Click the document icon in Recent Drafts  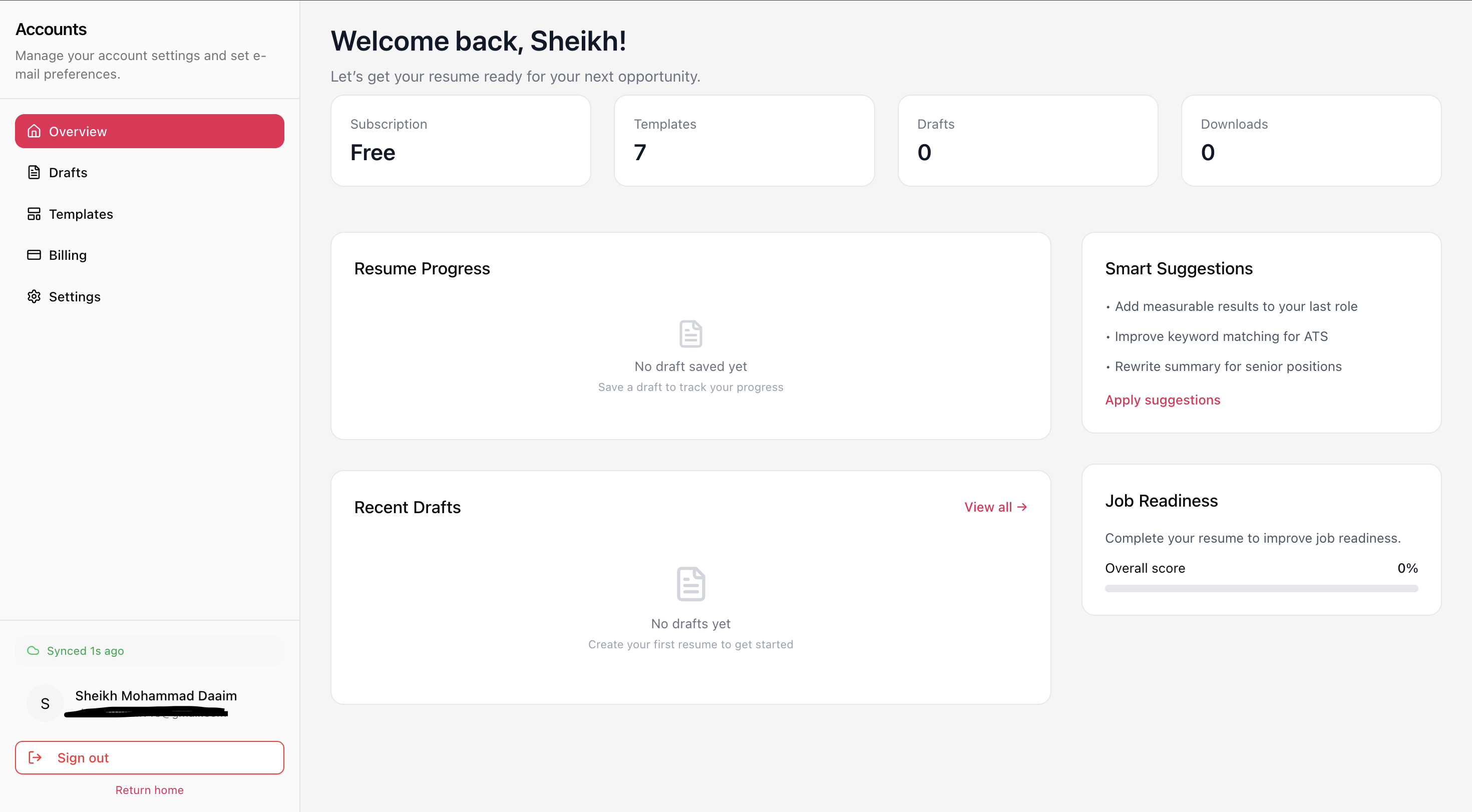[x=690, y=584]
